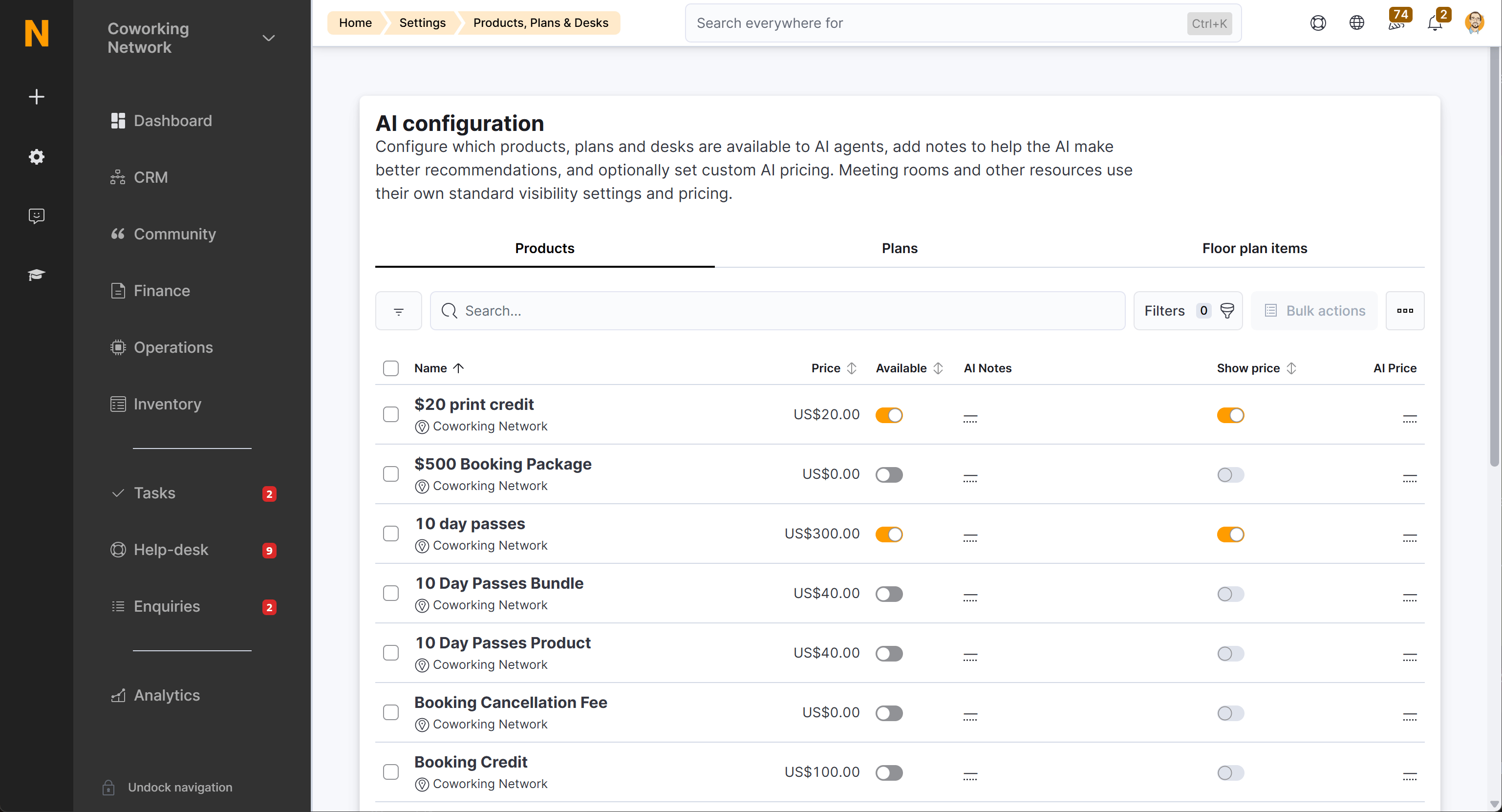Edit AI Notes for $20 print credit

(970, 418)
